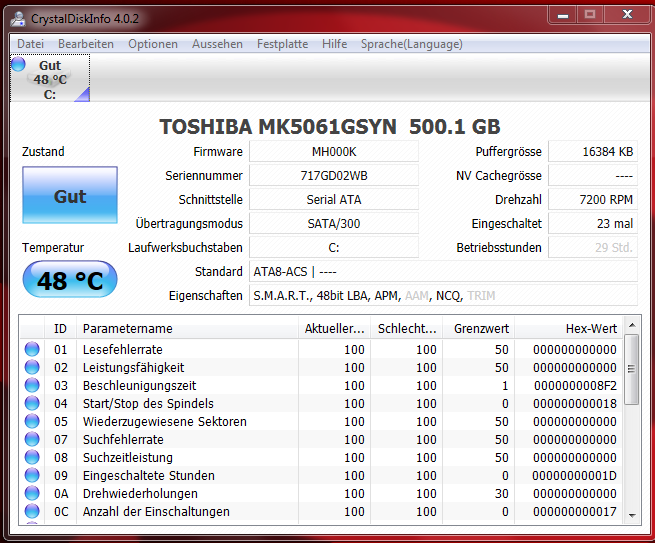Click the Aktueller... column header
655x543 pixels.
pyautogui.click(x=335, y=328)
